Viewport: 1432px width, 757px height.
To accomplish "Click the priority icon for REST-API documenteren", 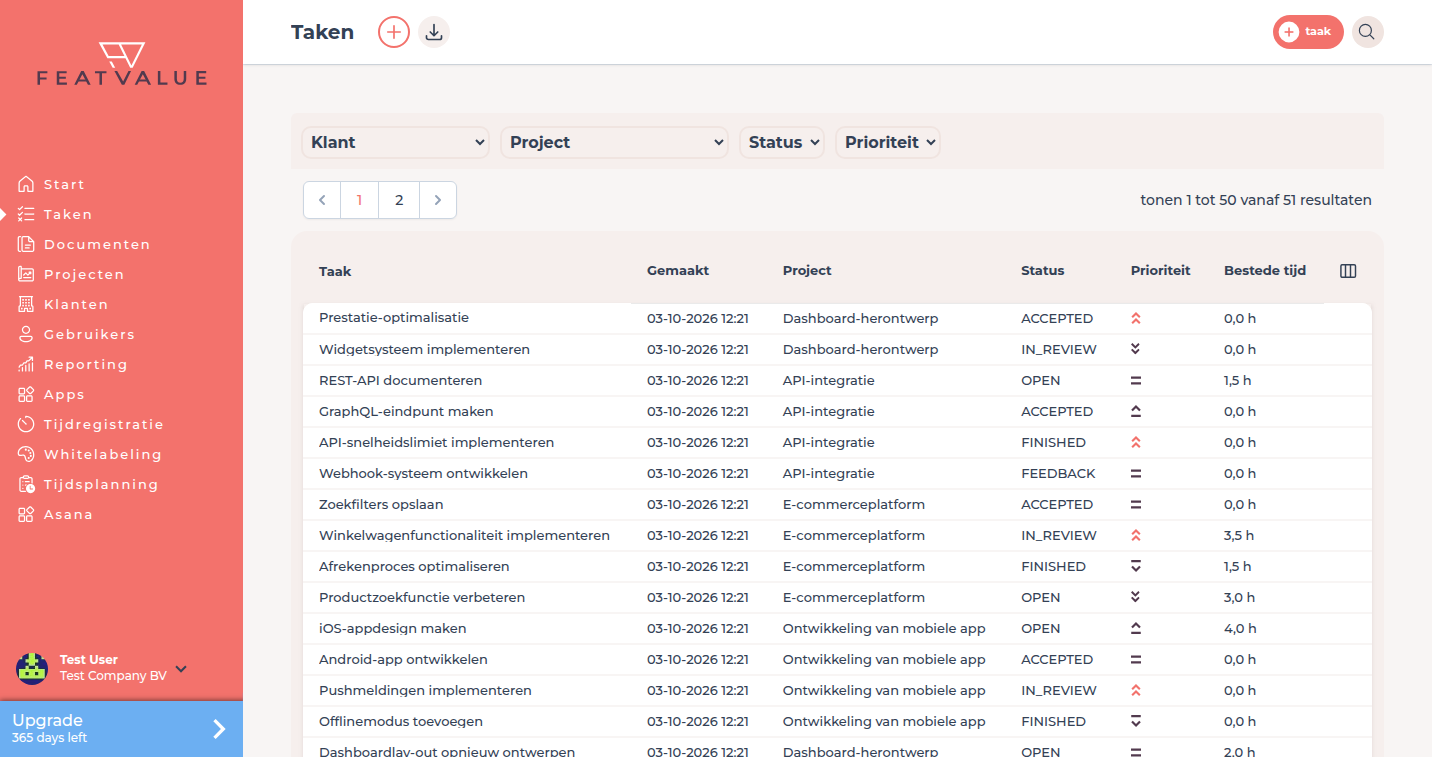I will 1136,381.
